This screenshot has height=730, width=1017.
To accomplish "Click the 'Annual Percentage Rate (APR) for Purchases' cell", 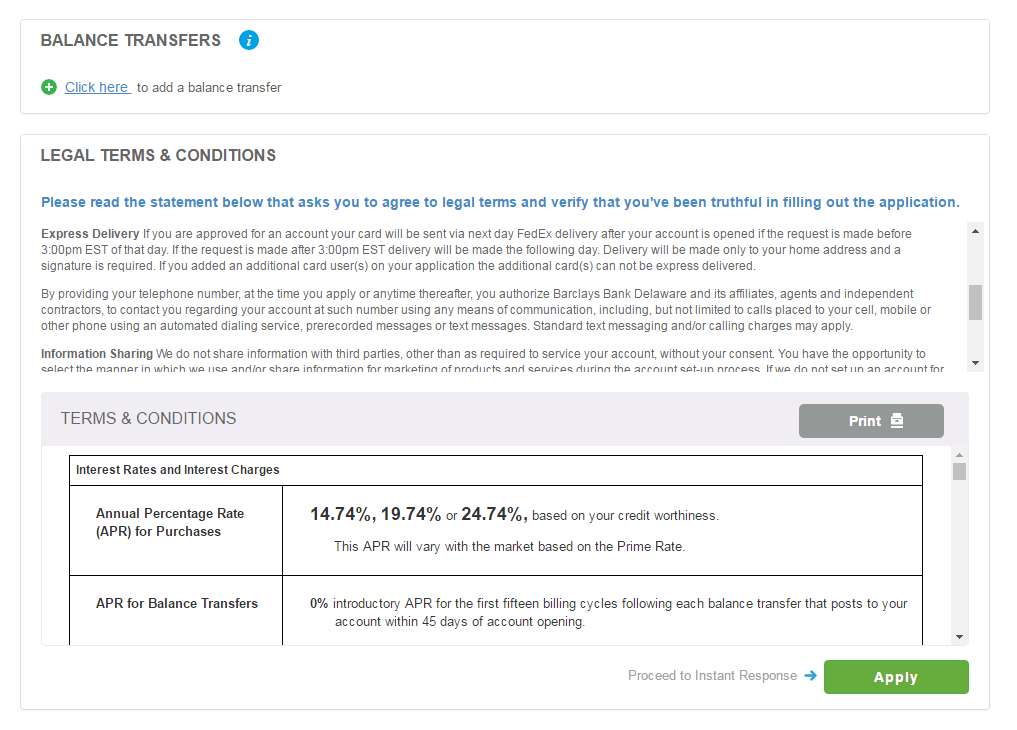I will click(170, 522).
